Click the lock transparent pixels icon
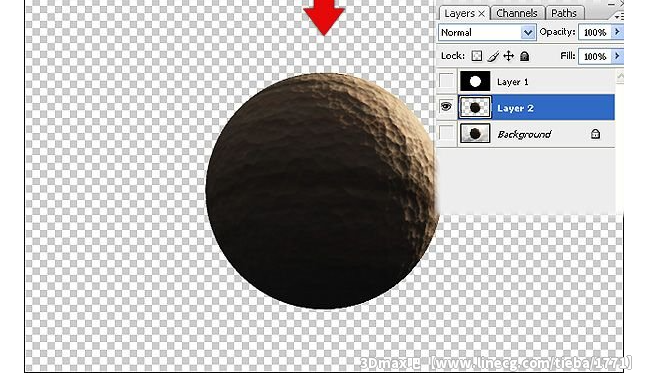This screenshot has width=672, height=382. [x=477, y=56]
